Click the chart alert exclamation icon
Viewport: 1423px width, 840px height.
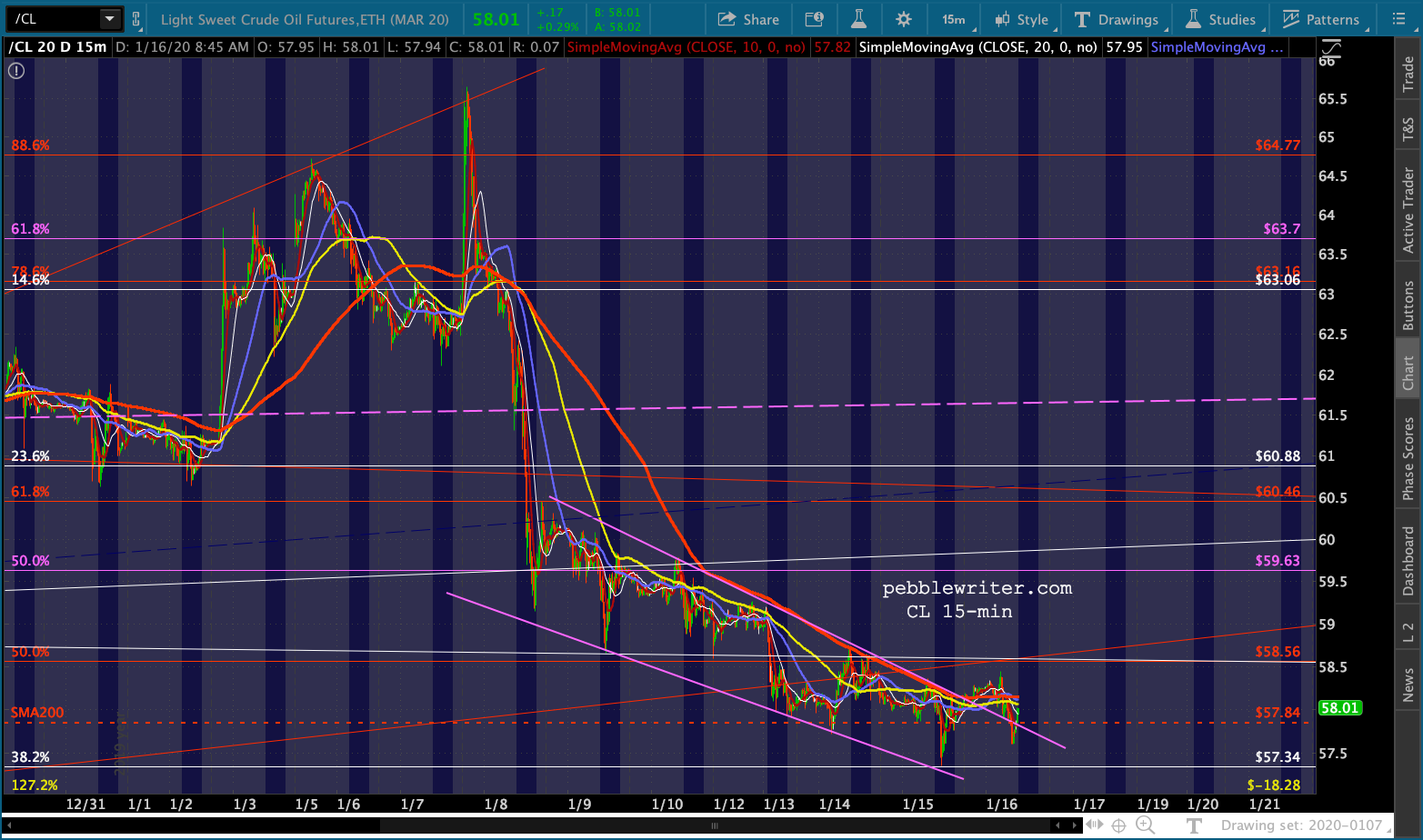(x=16, y=70)
